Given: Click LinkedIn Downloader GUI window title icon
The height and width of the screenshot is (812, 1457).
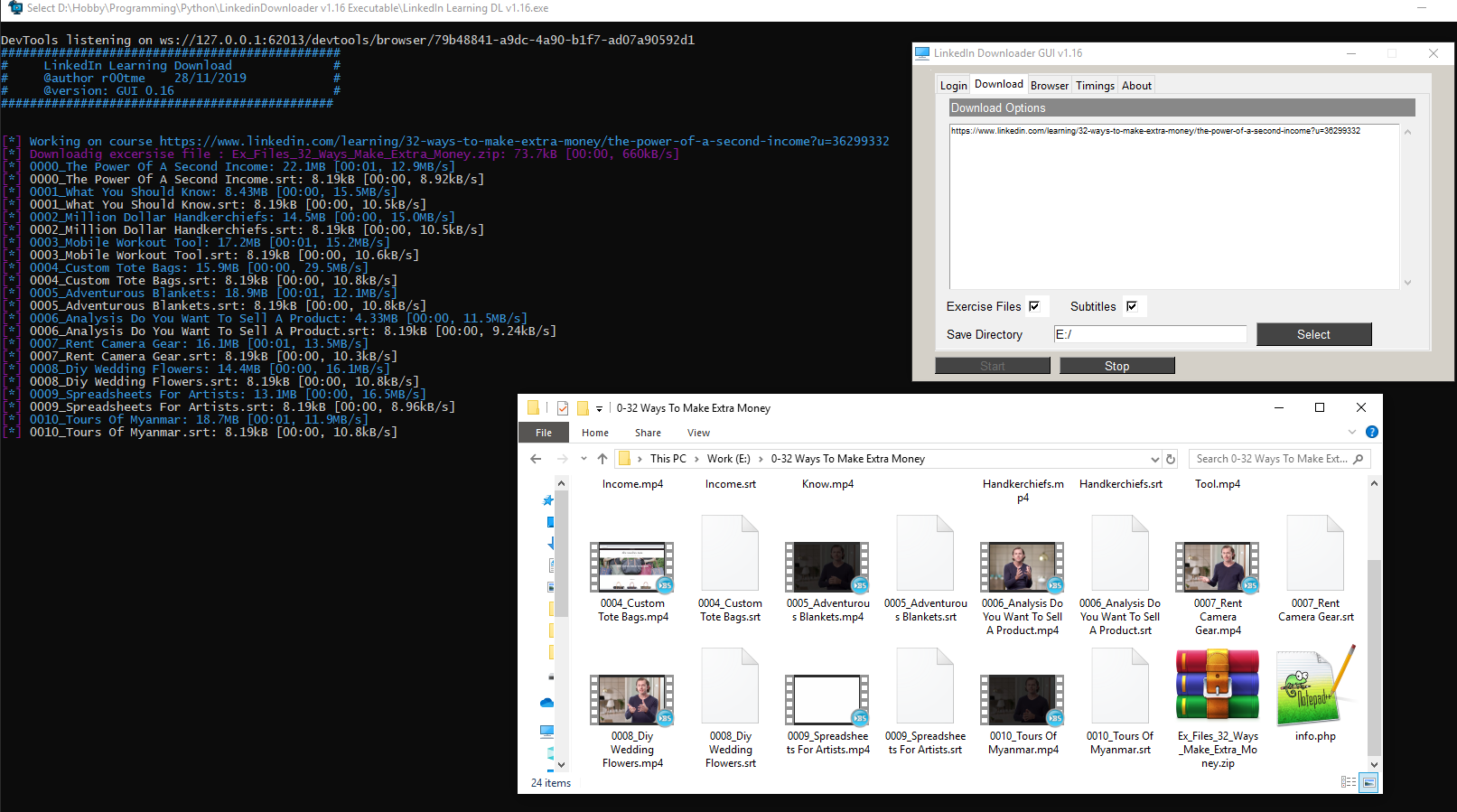Looking at the screenshot, I should coord(922,53).
